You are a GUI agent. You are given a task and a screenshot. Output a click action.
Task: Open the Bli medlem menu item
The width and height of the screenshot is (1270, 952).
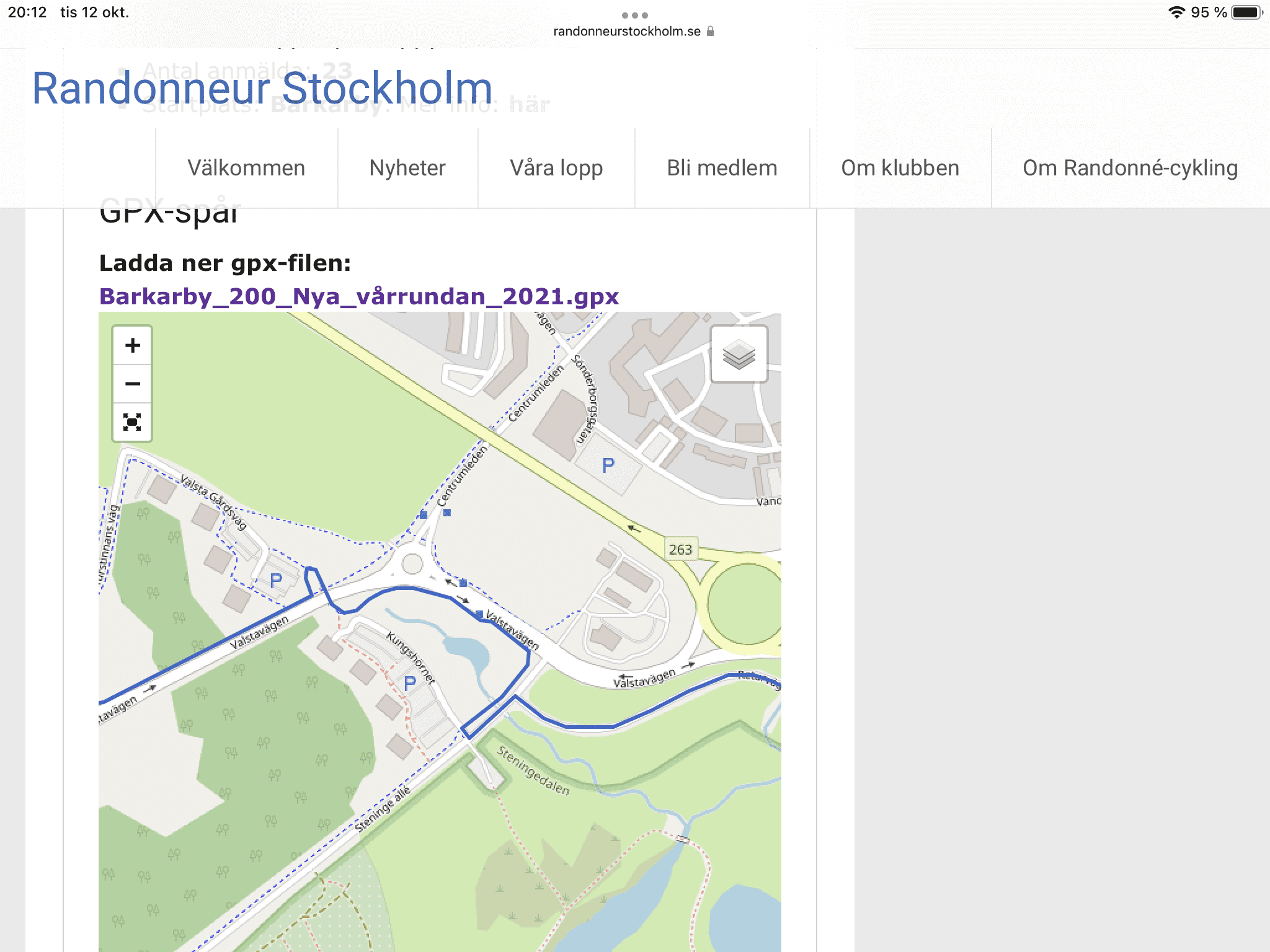(x=722, y=168)
